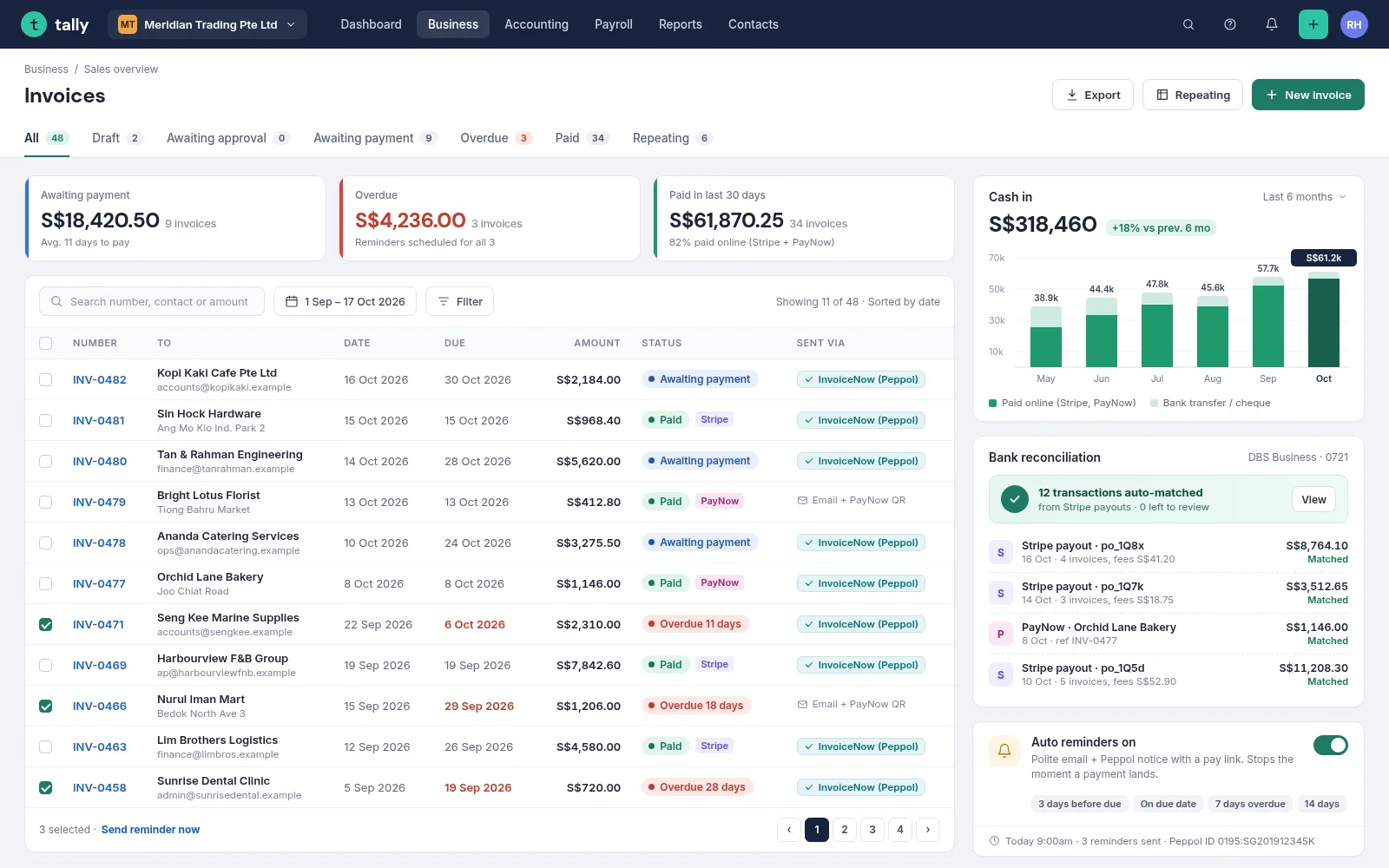The width and height of the screenshot is (1389, 868).
Task: Click the calendar icon in date range
Action: [292, 301]
